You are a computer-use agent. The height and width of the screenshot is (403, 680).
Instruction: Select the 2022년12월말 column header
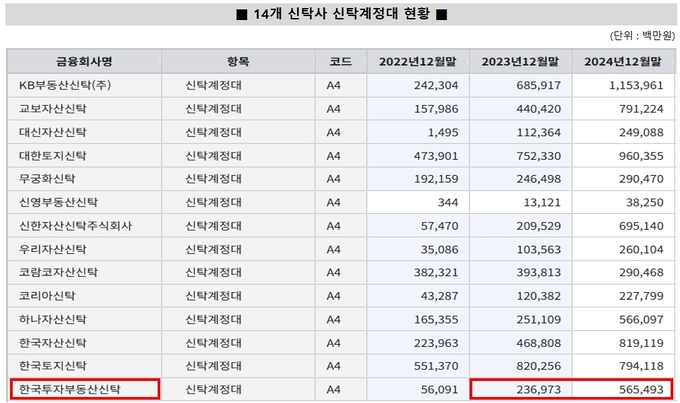(x=417, y=61)
